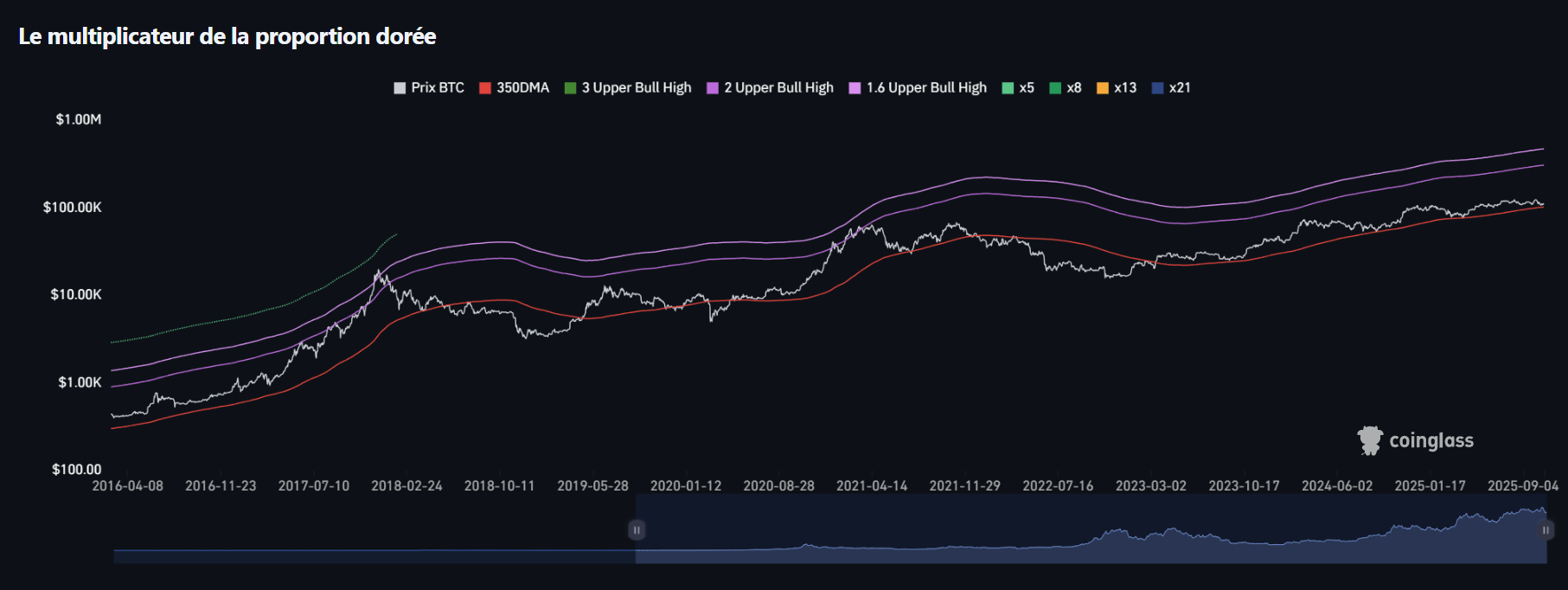Click the 2025-01-17 date label
This screenshot has width=1568, height=590.
pos(1430,486)
